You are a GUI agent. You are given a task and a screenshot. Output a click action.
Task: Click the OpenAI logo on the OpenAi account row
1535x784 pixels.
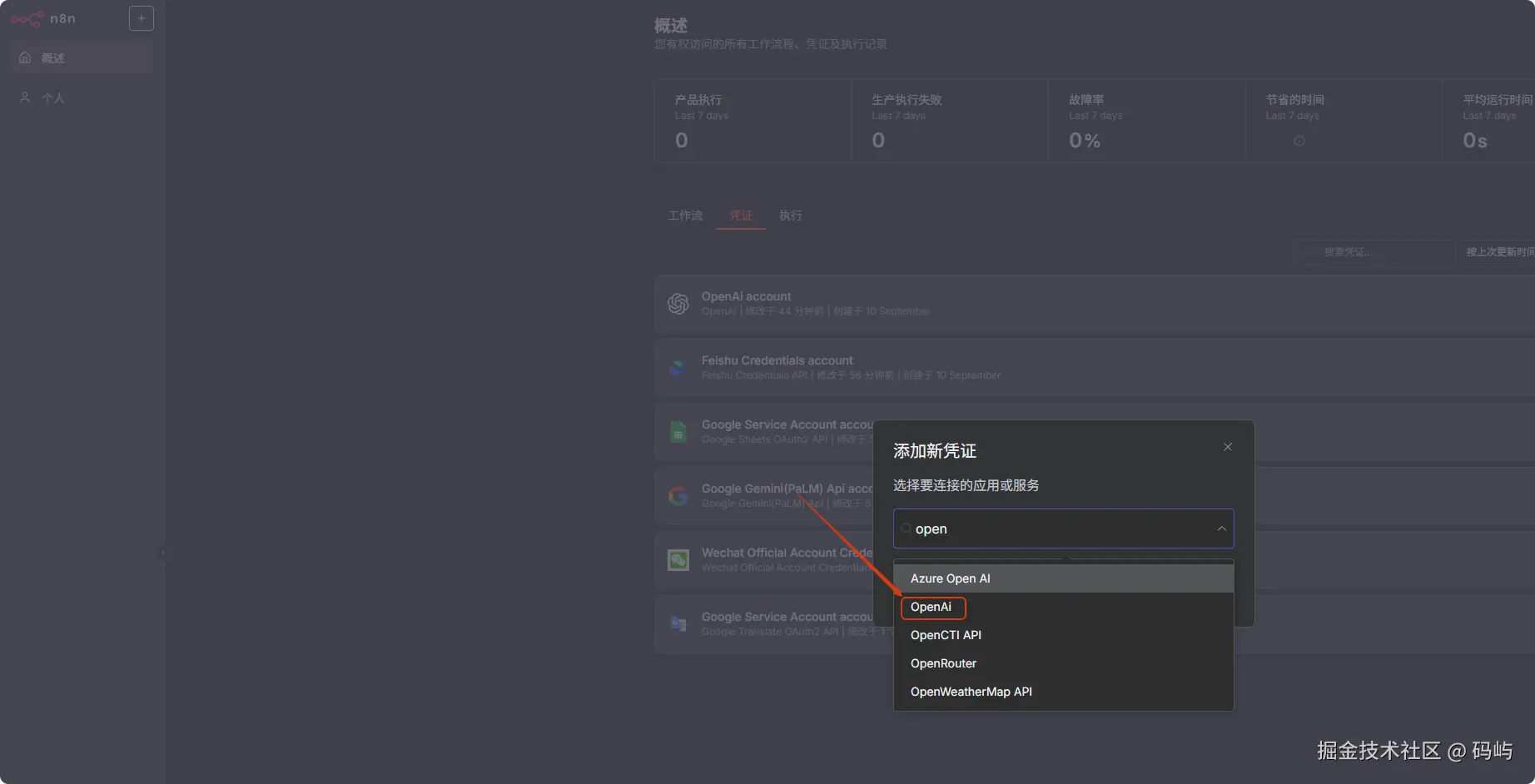click(678, 304)
